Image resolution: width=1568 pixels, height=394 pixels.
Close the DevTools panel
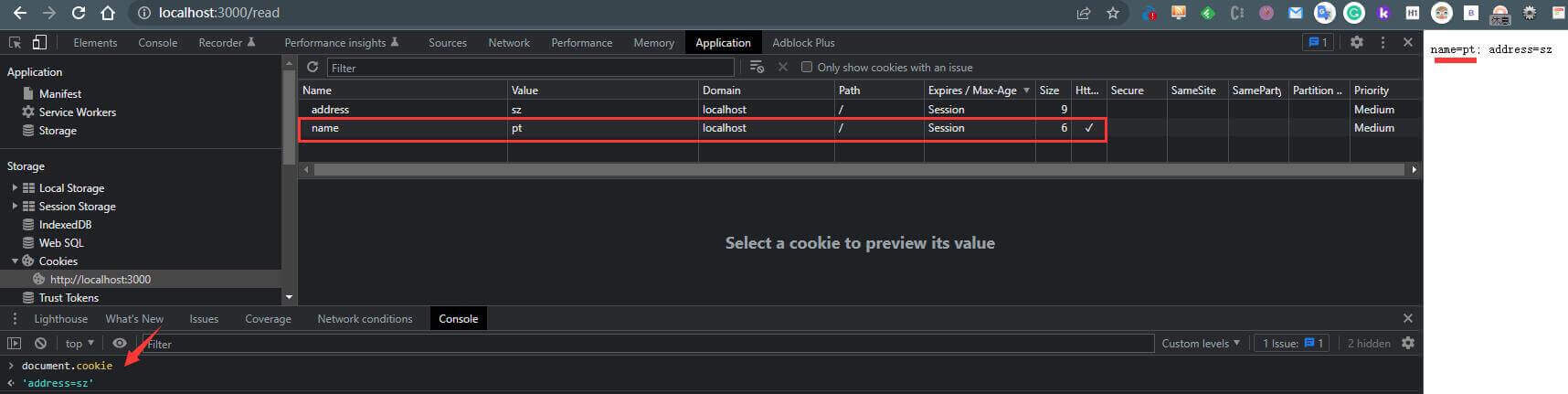[x=1408, y=42]
